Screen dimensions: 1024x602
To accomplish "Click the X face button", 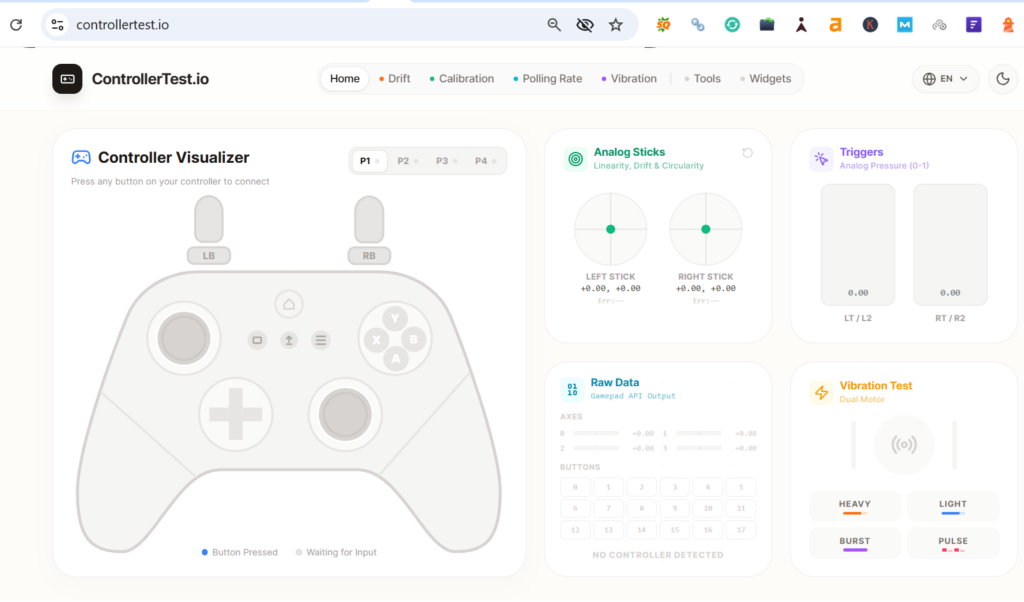I will [x=376, y=340].
